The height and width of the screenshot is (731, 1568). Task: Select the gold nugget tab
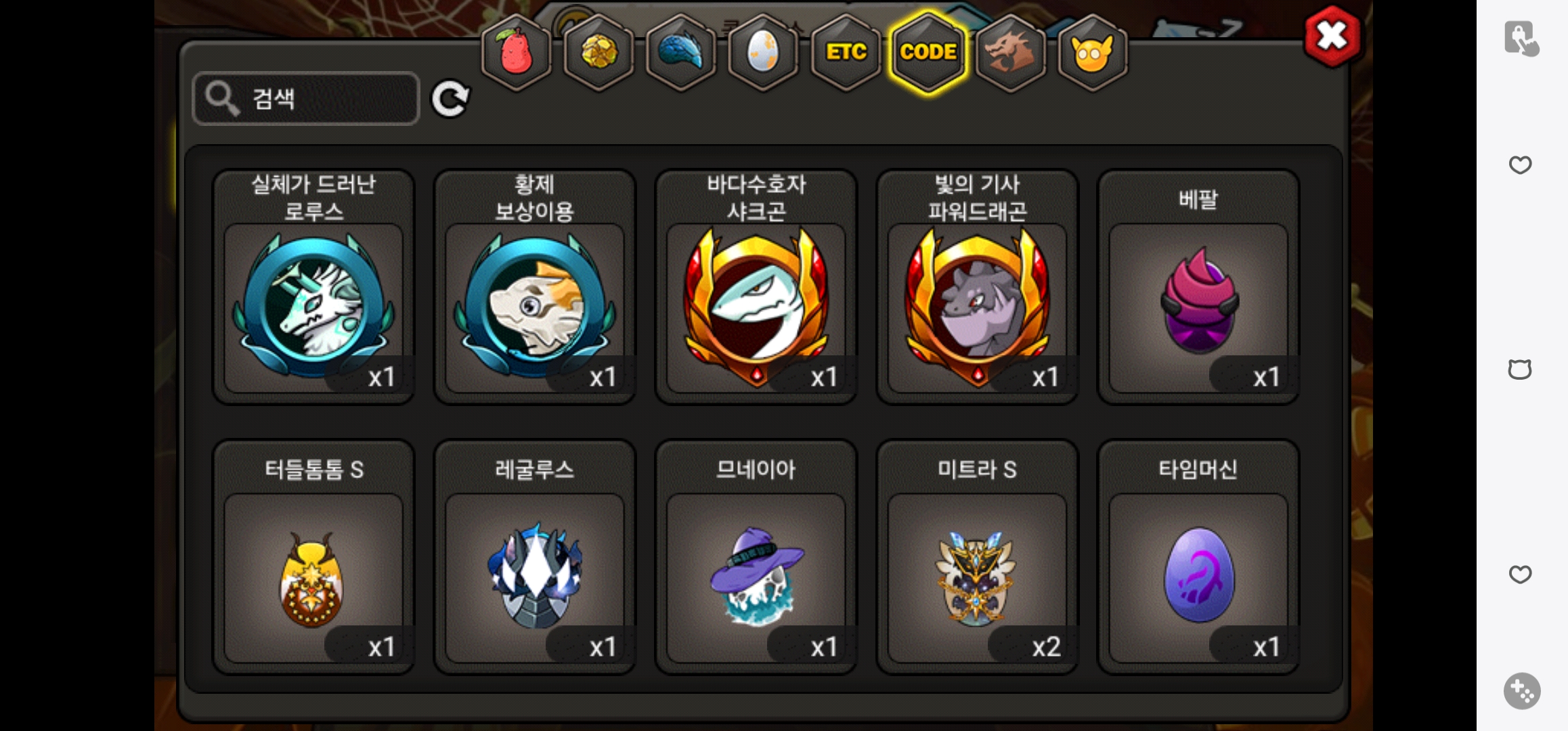598,52
